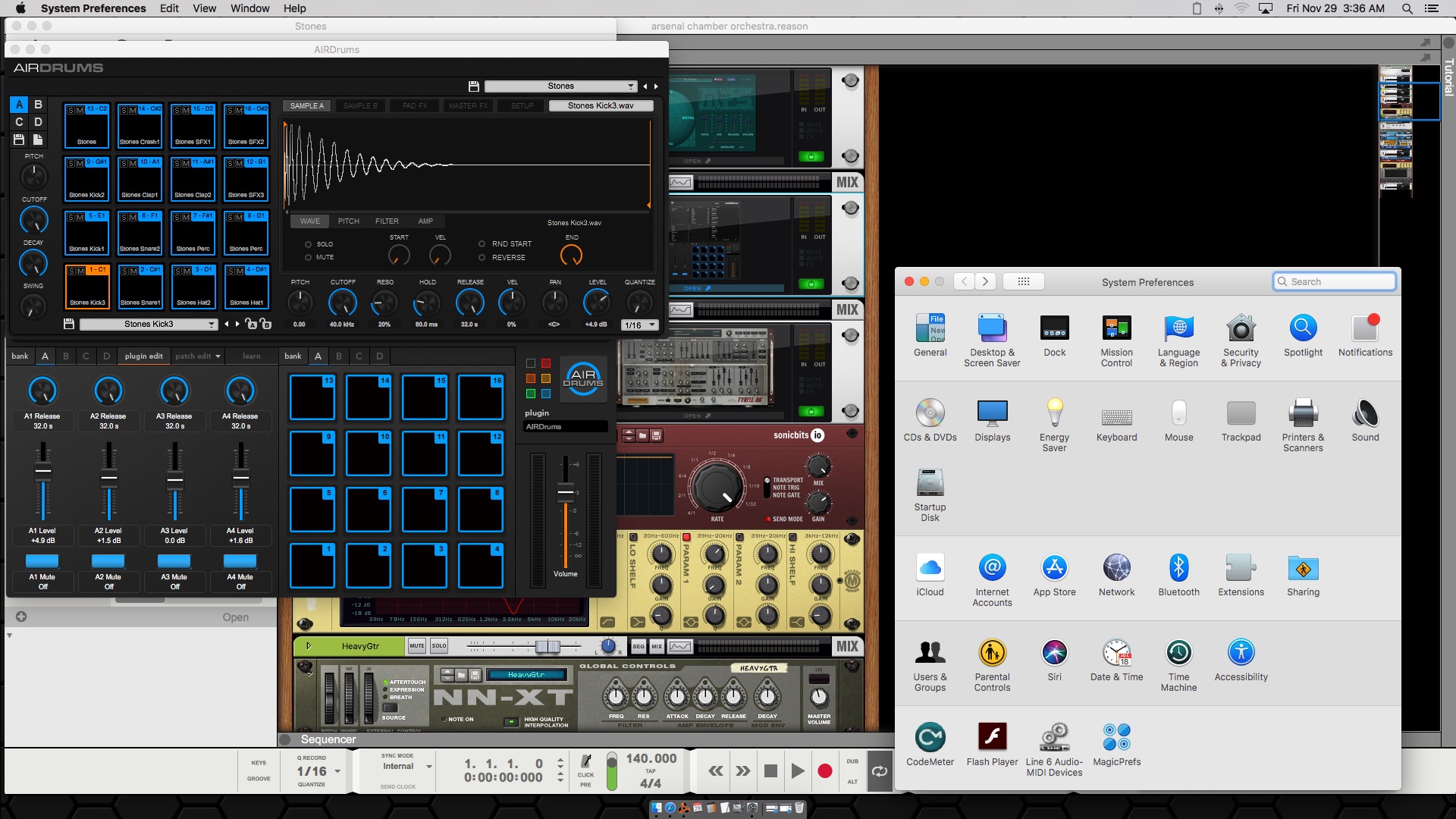Open the iCloud preference pane
This screenshot has height=819, width=1456.
click(930, 574)
